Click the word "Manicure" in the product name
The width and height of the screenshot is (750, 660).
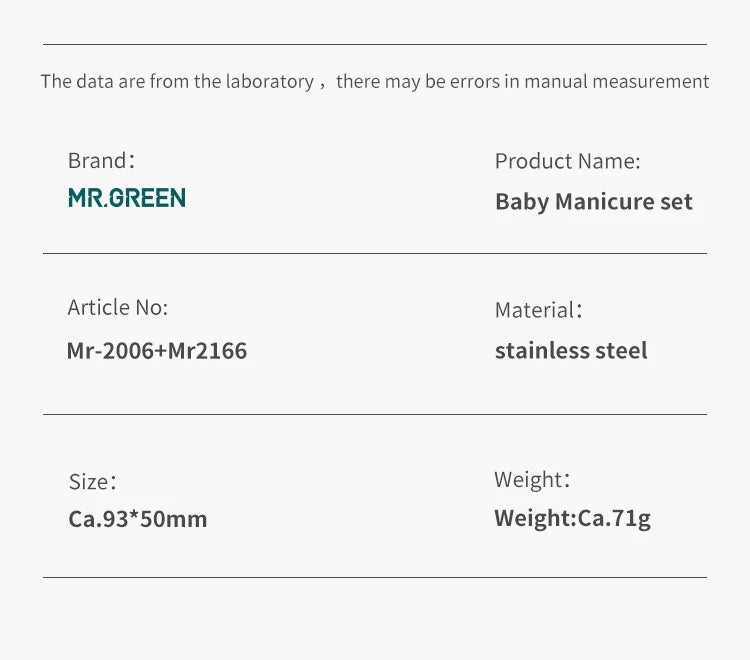click(x=604, y=202)
